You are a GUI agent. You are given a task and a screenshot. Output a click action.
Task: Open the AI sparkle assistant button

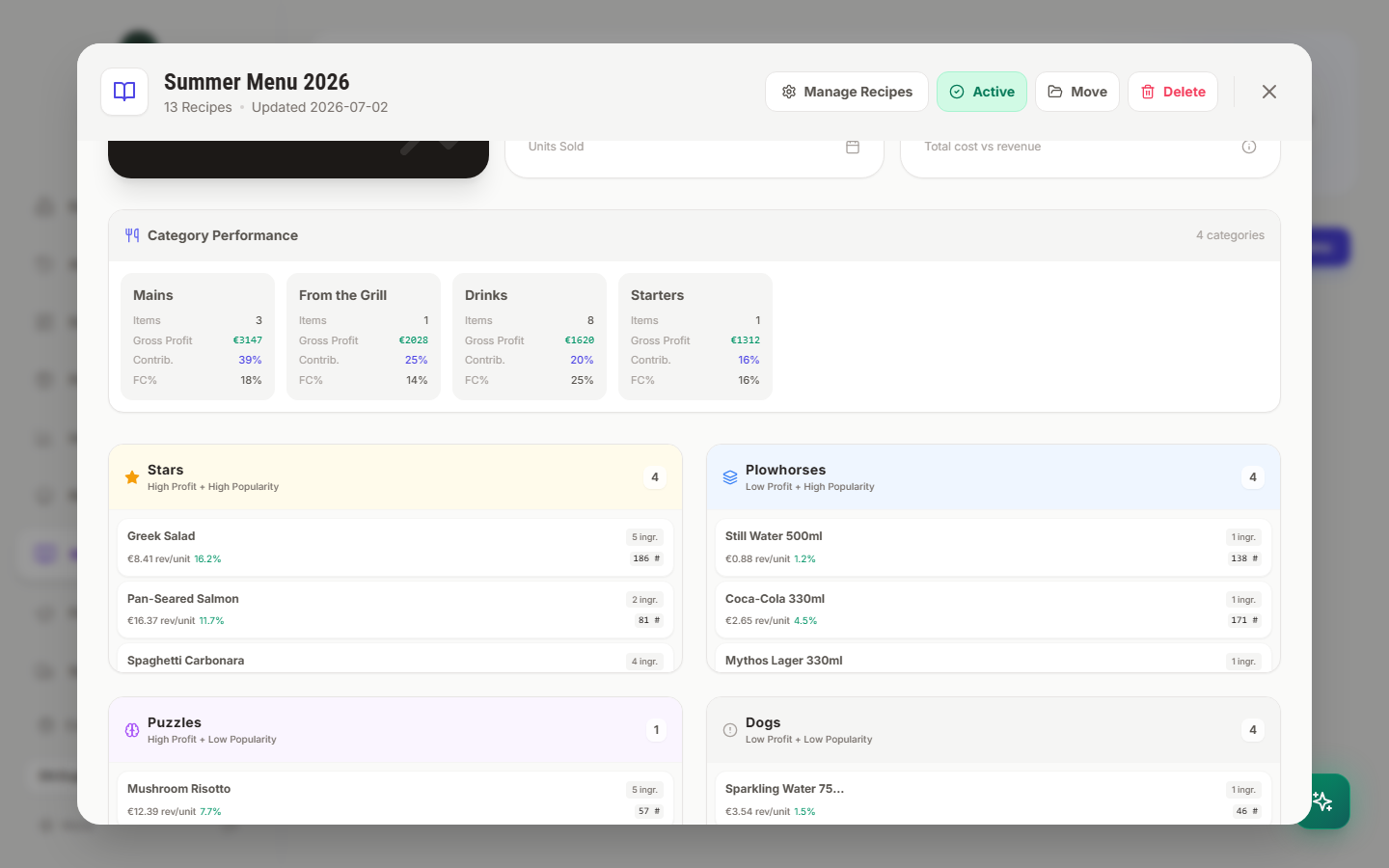point(1322,801)
